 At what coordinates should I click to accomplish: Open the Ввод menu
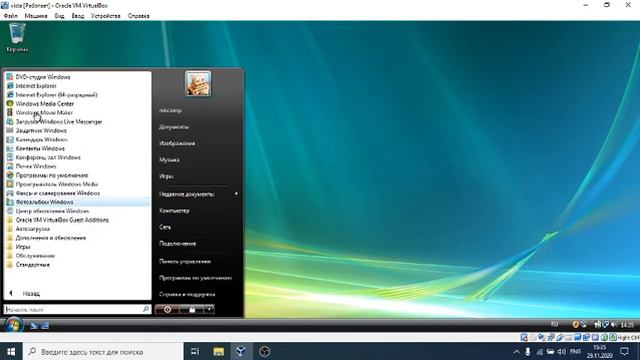[78, 16]
